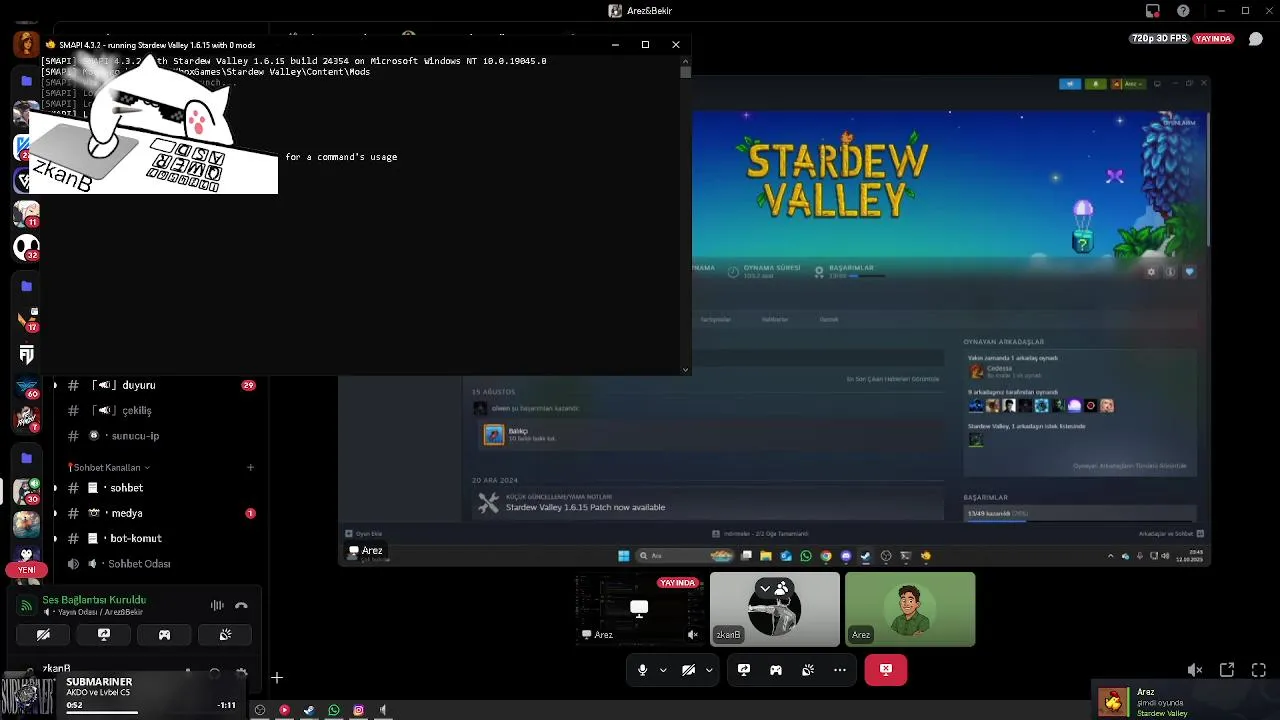Toggle noise suppression waveform icon
The width and height of the screenshot is (1280, 720).
tap(217, 605)
